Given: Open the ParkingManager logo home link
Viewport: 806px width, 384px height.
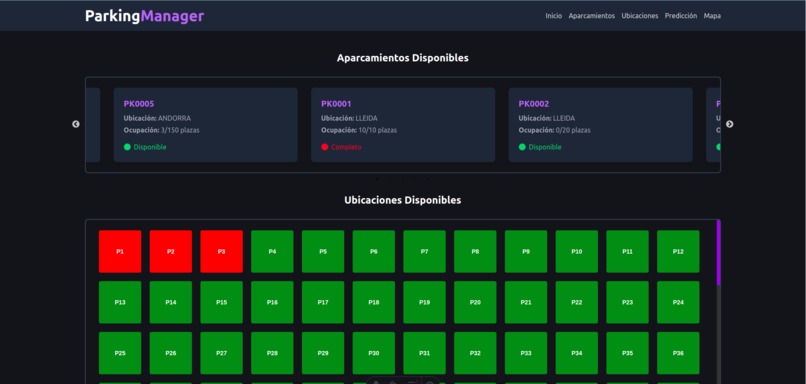Looking at the screenshot, I should click(144, 16).
